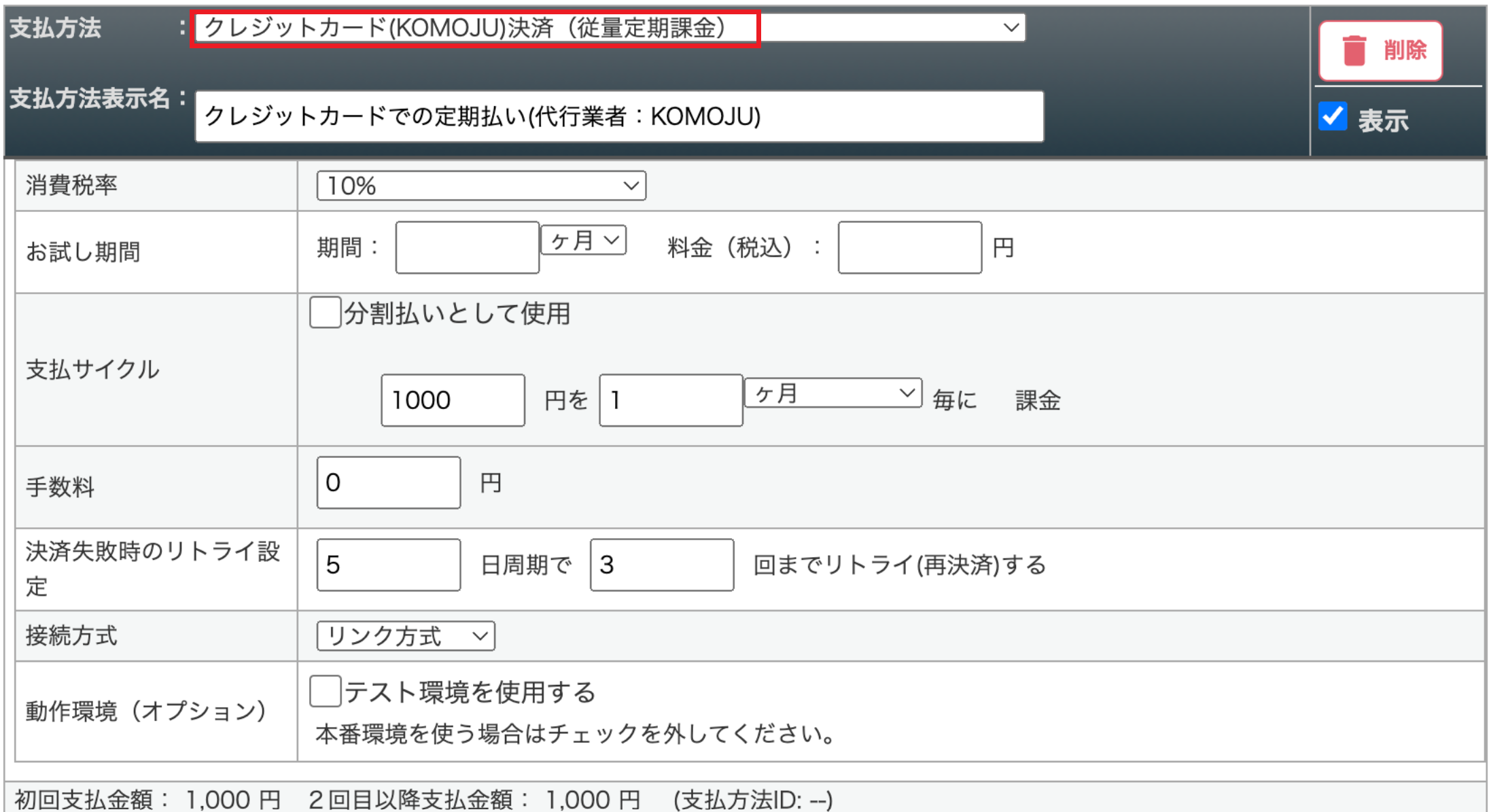Click retry count field showing 3
Image resolution: width=1489 pixels, height=812 pixels.
[x=661, y=565]
